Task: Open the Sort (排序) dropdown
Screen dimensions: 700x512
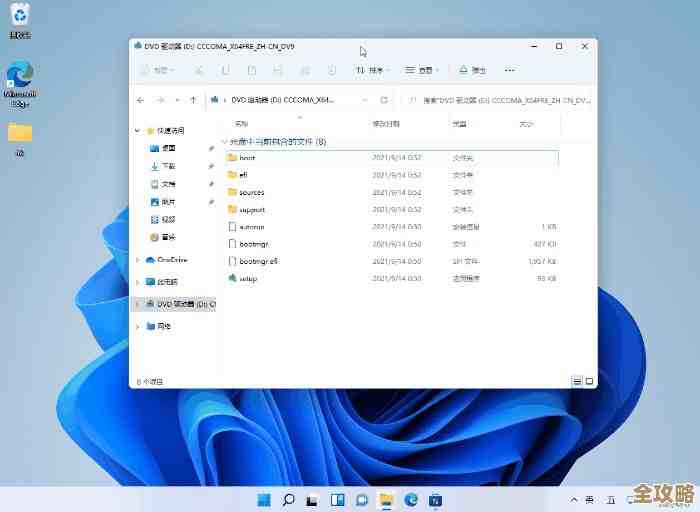Action: pos(373,70)
